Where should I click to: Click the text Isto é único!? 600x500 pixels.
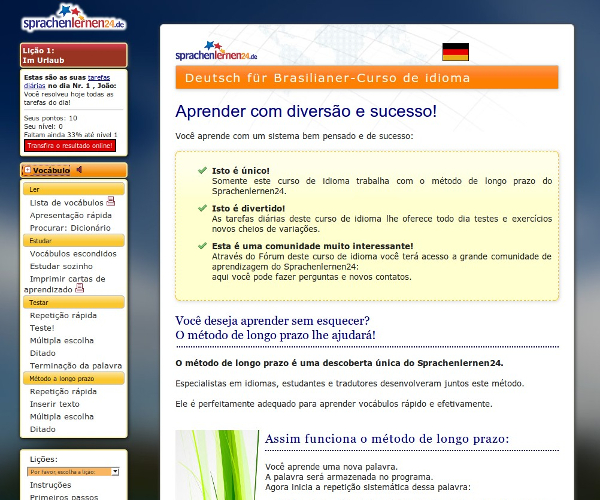241,171
